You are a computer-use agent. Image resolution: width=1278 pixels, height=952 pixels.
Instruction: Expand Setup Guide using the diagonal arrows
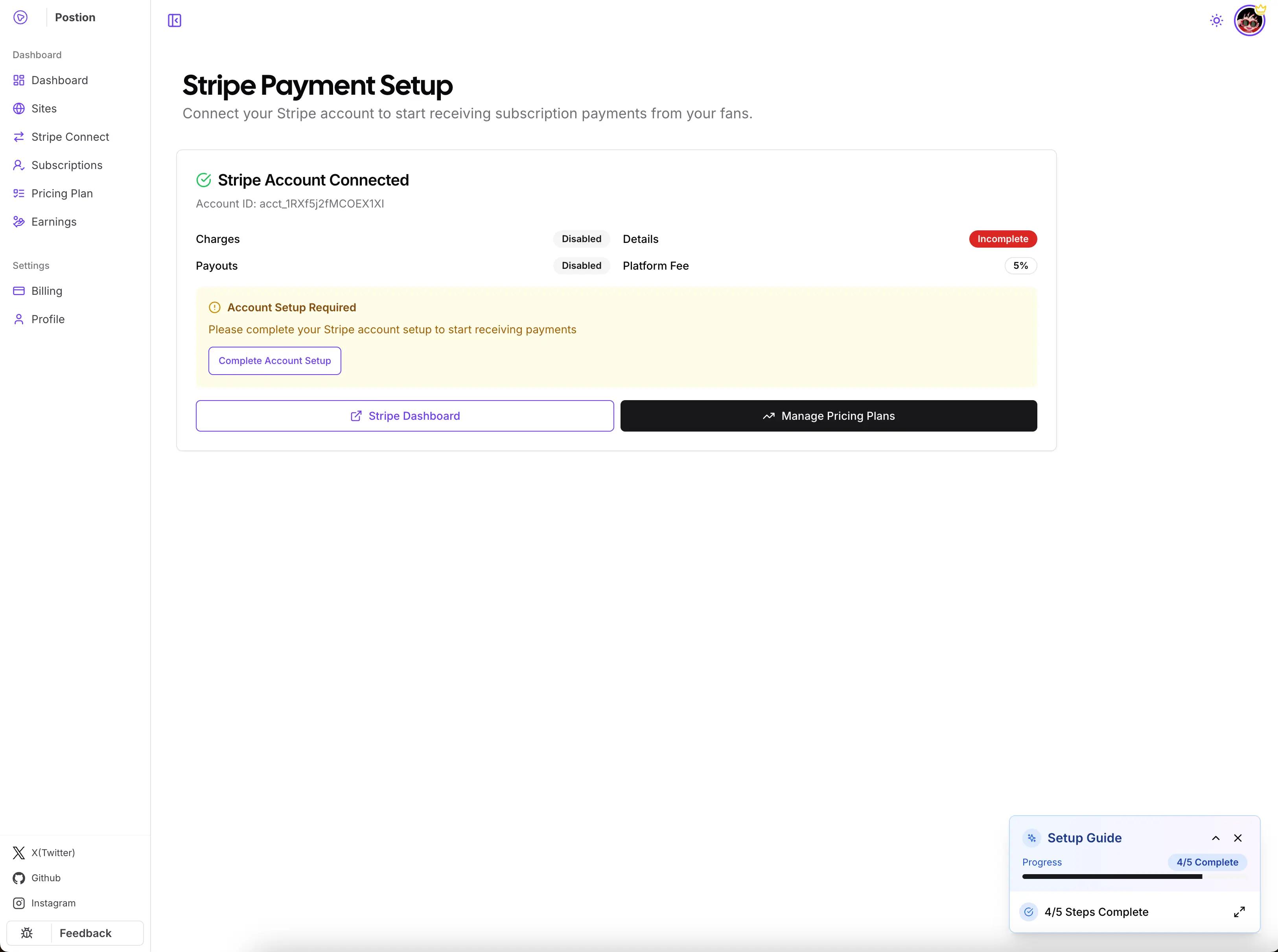(x=1239, y=912)
